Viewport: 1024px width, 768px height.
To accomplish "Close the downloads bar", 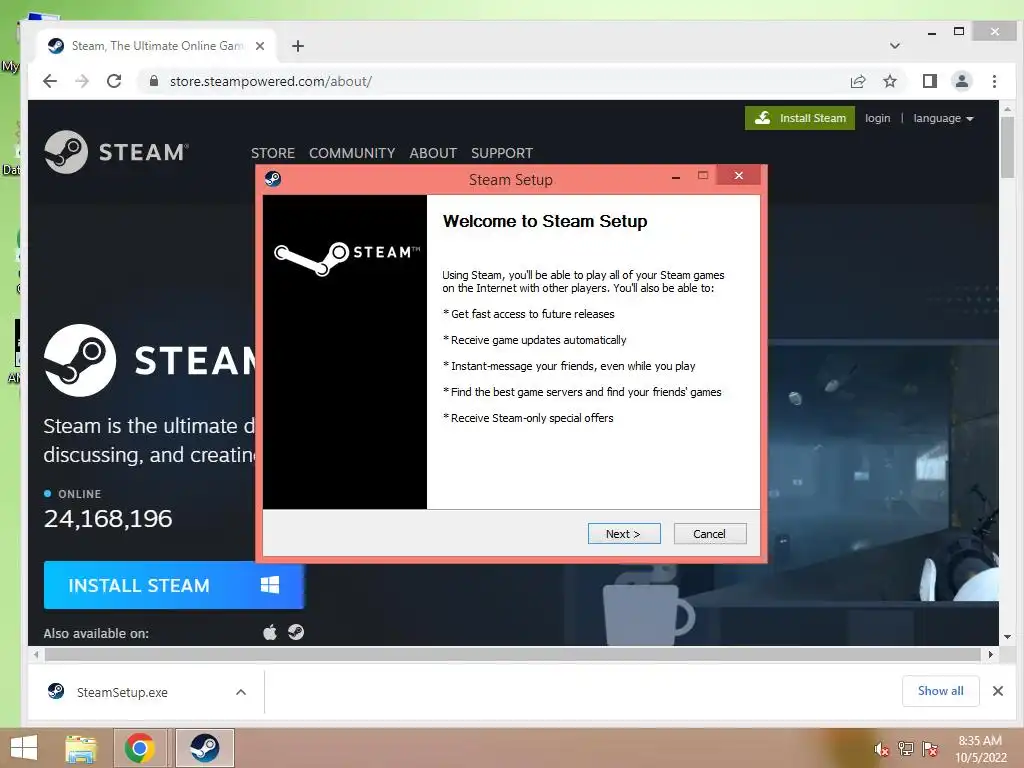I will pyautogui.click(x=997, y=691).
